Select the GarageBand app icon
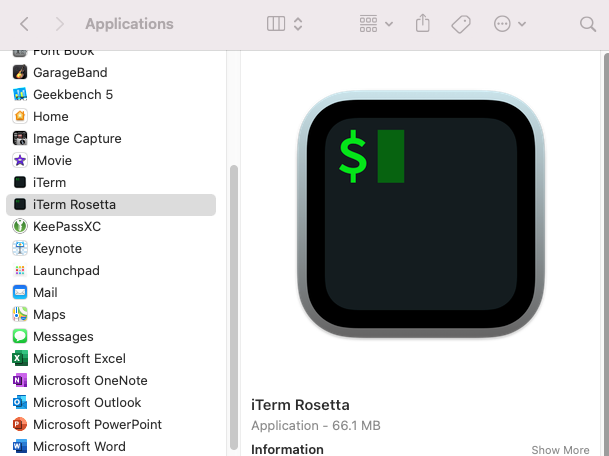Screen dimensions: 609x456 tap(20, 72)
